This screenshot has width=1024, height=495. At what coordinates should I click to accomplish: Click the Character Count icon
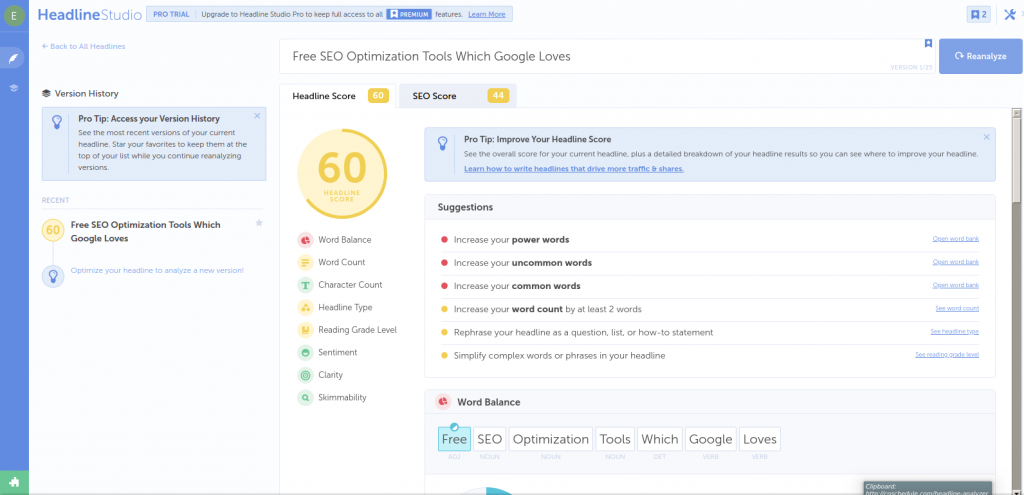305,285
